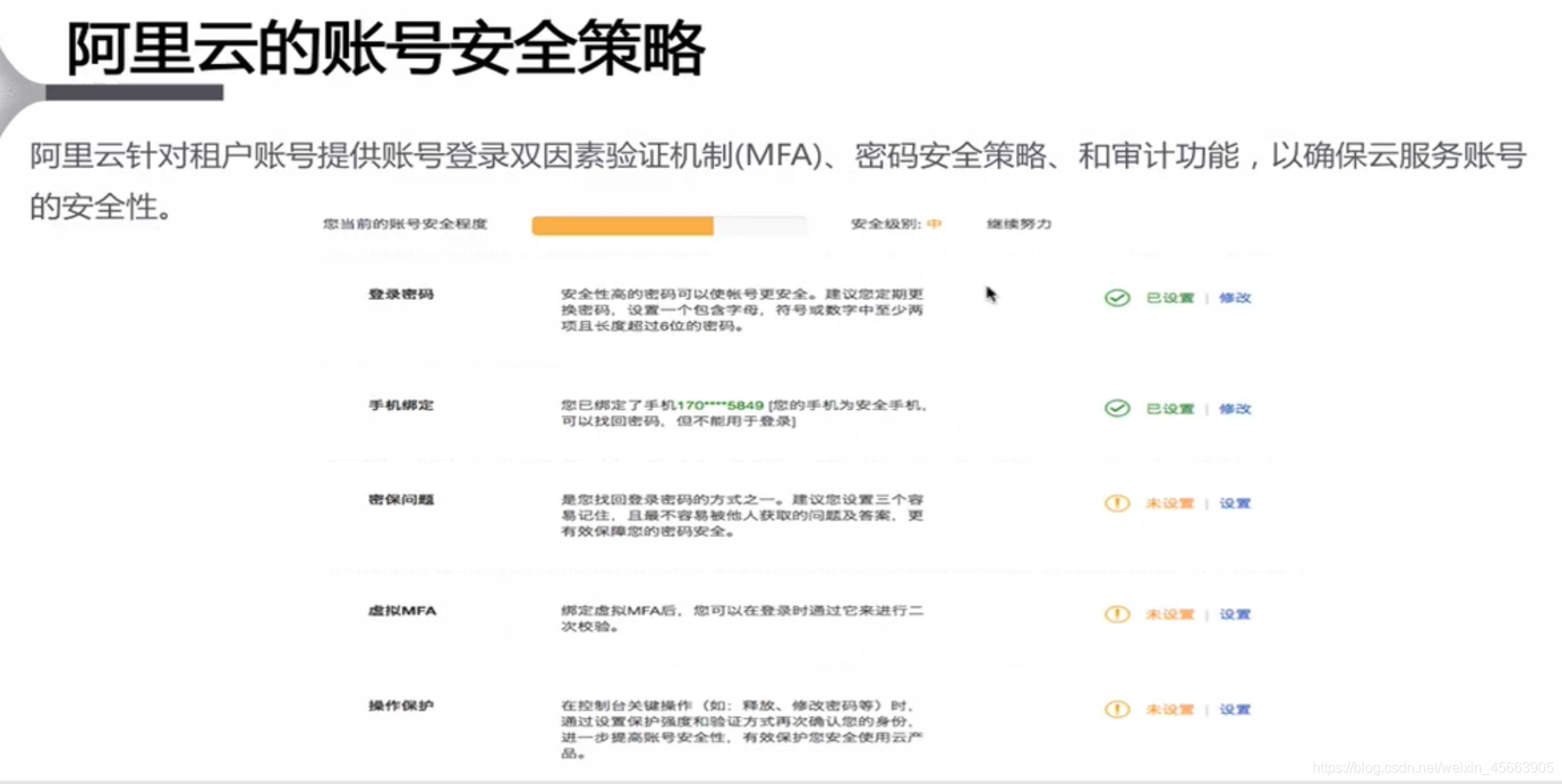1562x784 pixels.
Task: Click the 密保问题 description paragraph
Action: pyautogui.click(x=742, y=516)
